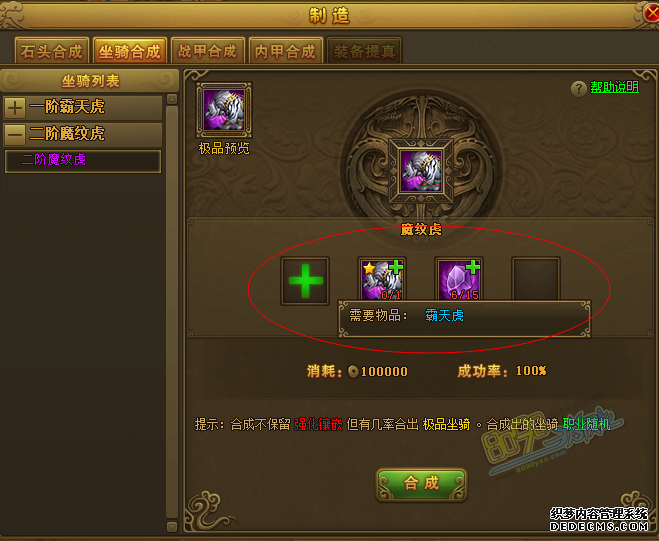
Task: Open the 装备提真 tab
Action: coord(364,51)
